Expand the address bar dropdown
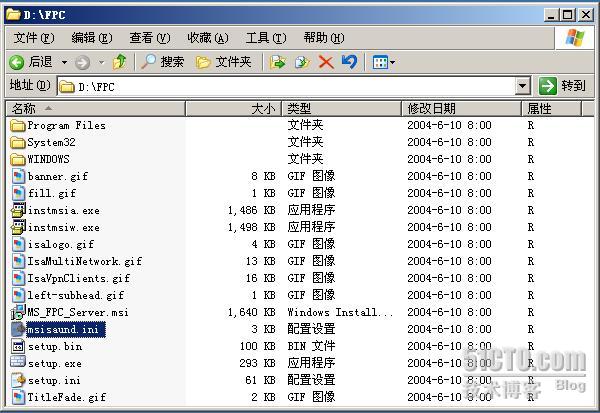The width and height of the screenshot is (600, 413). [x=523, y=86]
